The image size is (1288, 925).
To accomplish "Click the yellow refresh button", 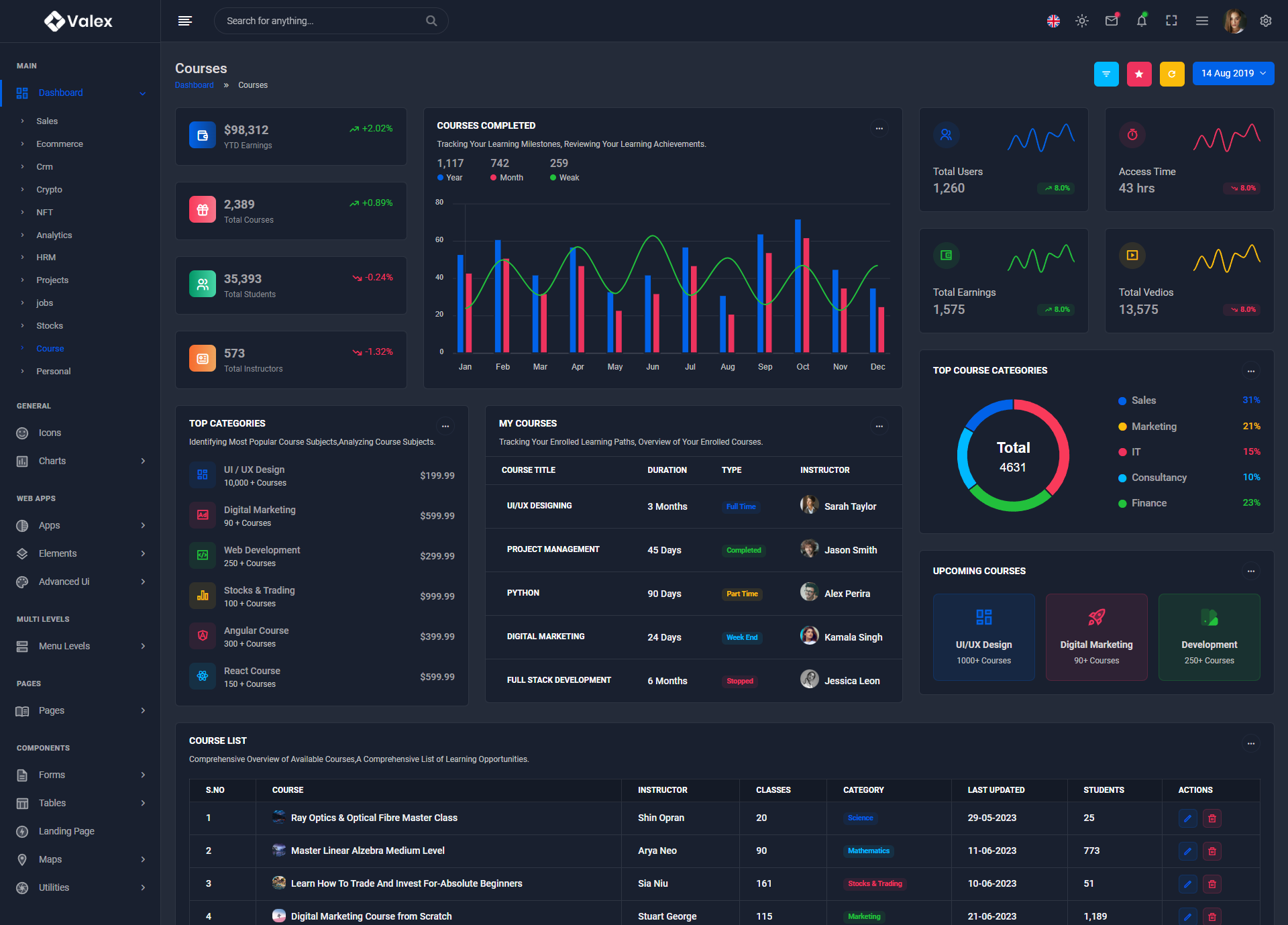I will 1172,74.
